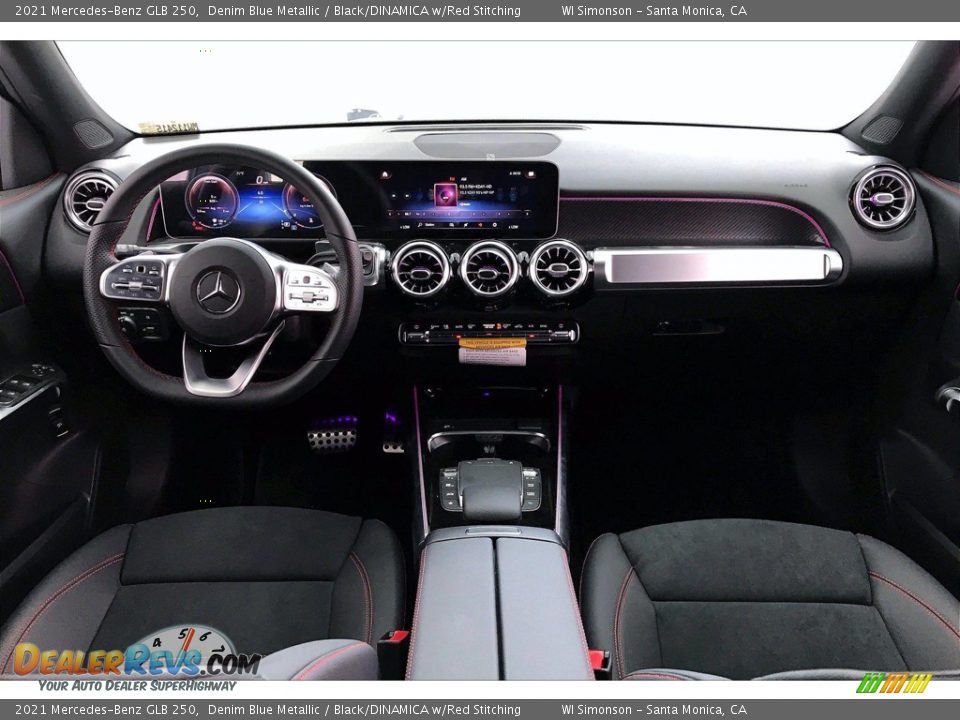Click the driver-side round air vent
This screenshot has width=960, height=720.
(91, 200)
